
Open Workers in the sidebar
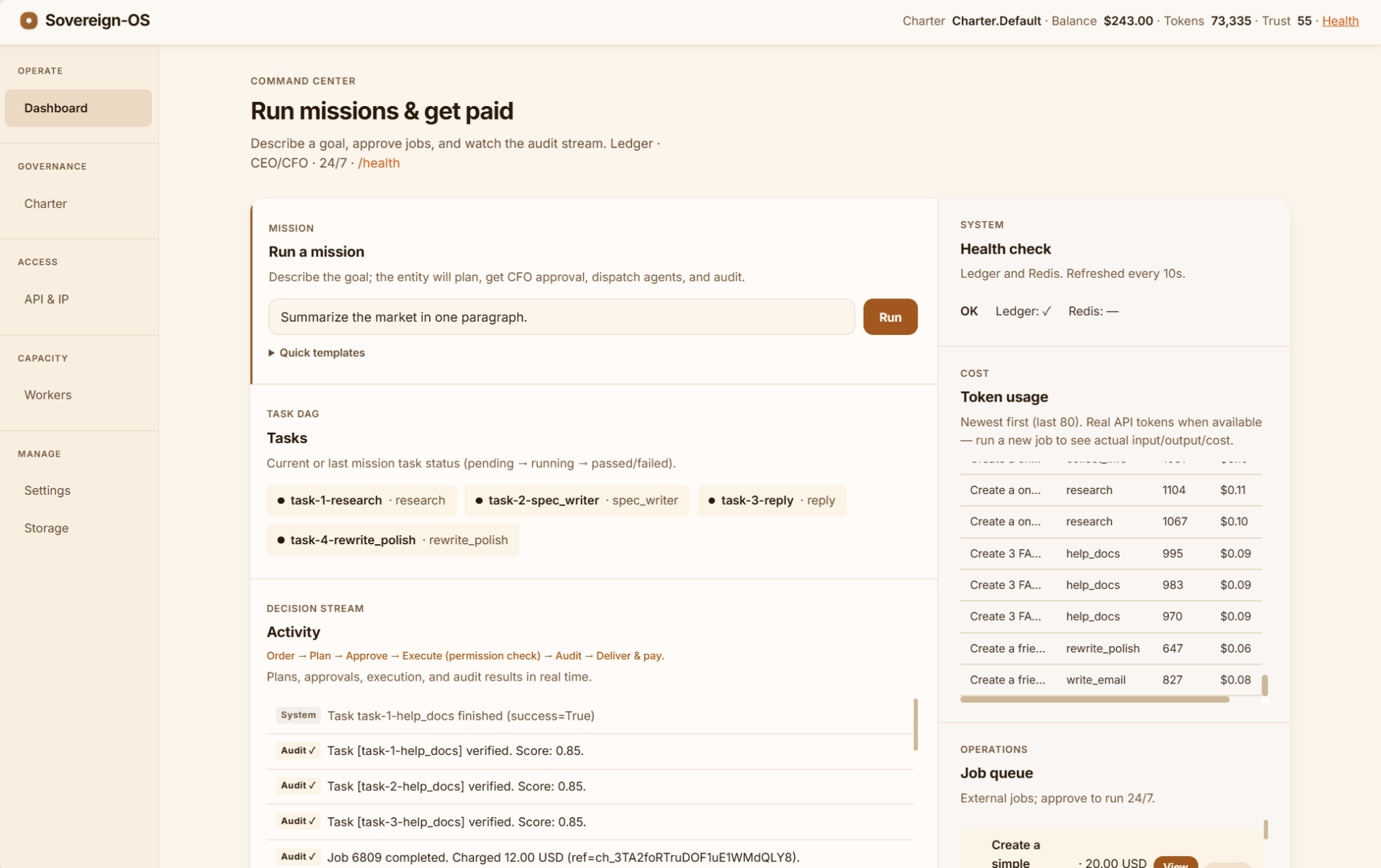(x=48, y=395)
